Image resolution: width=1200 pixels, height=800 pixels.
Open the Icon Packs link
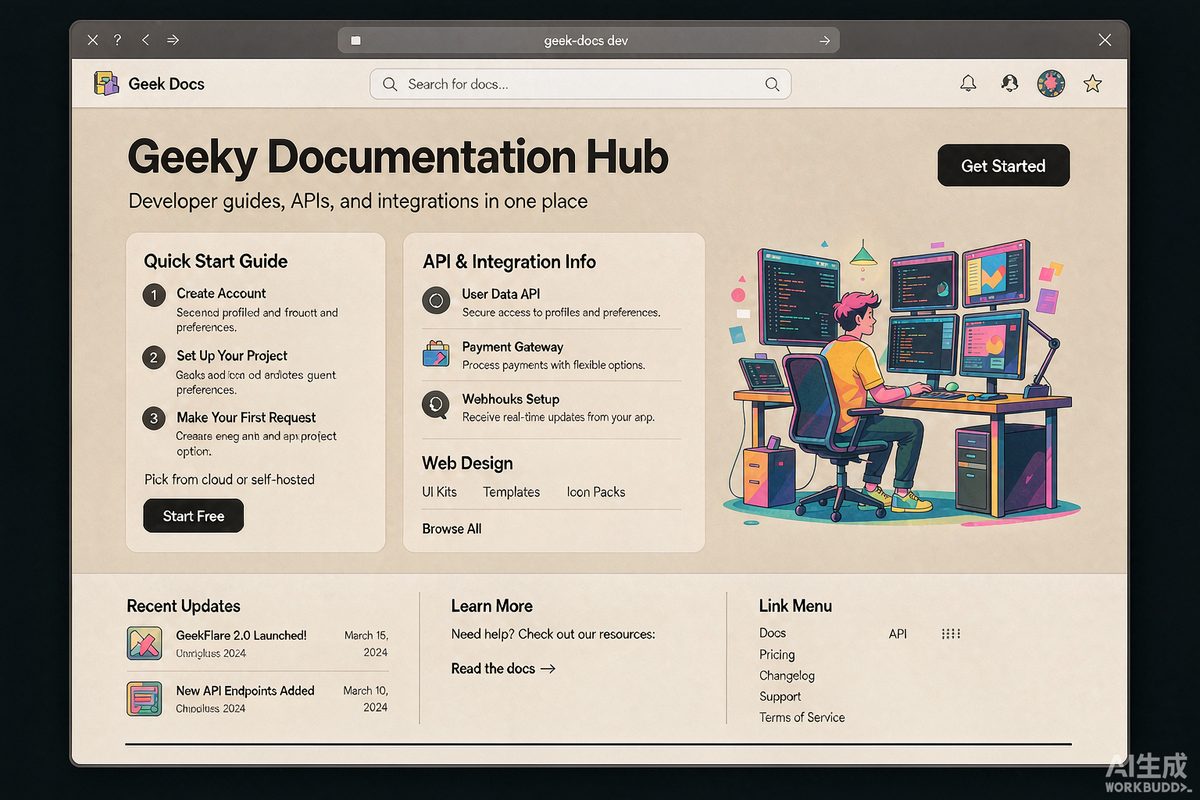596,492
